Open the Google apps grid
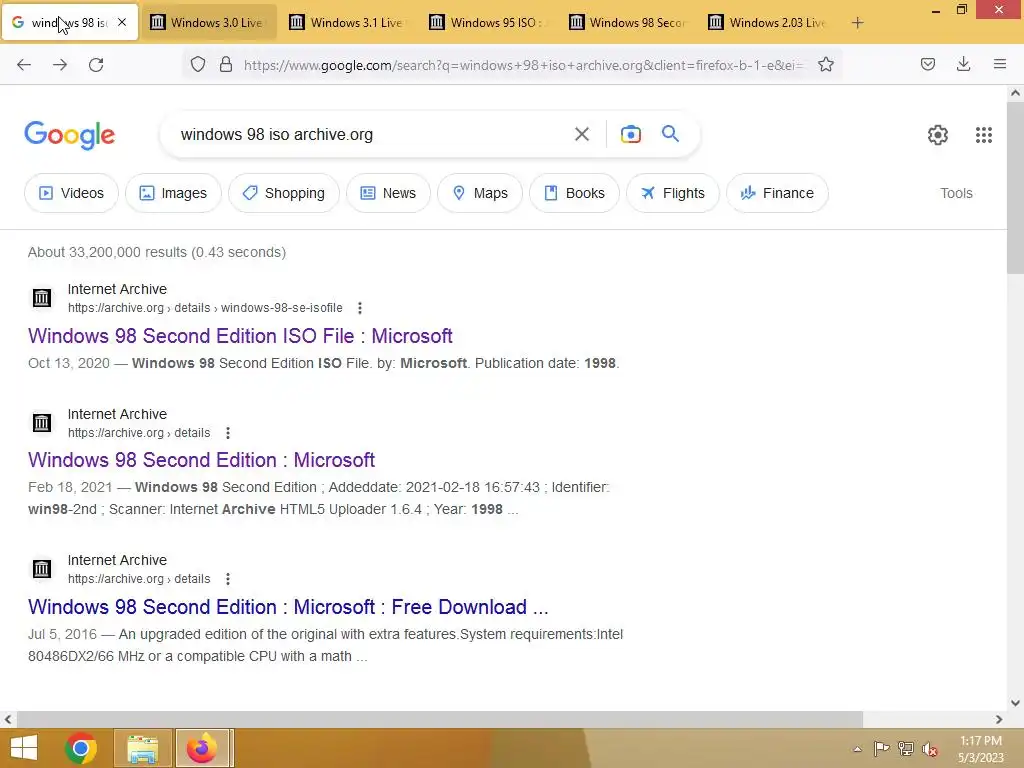Image resolution: width=1024 pixels, height=768 pixels. click(x=984, y=135)
